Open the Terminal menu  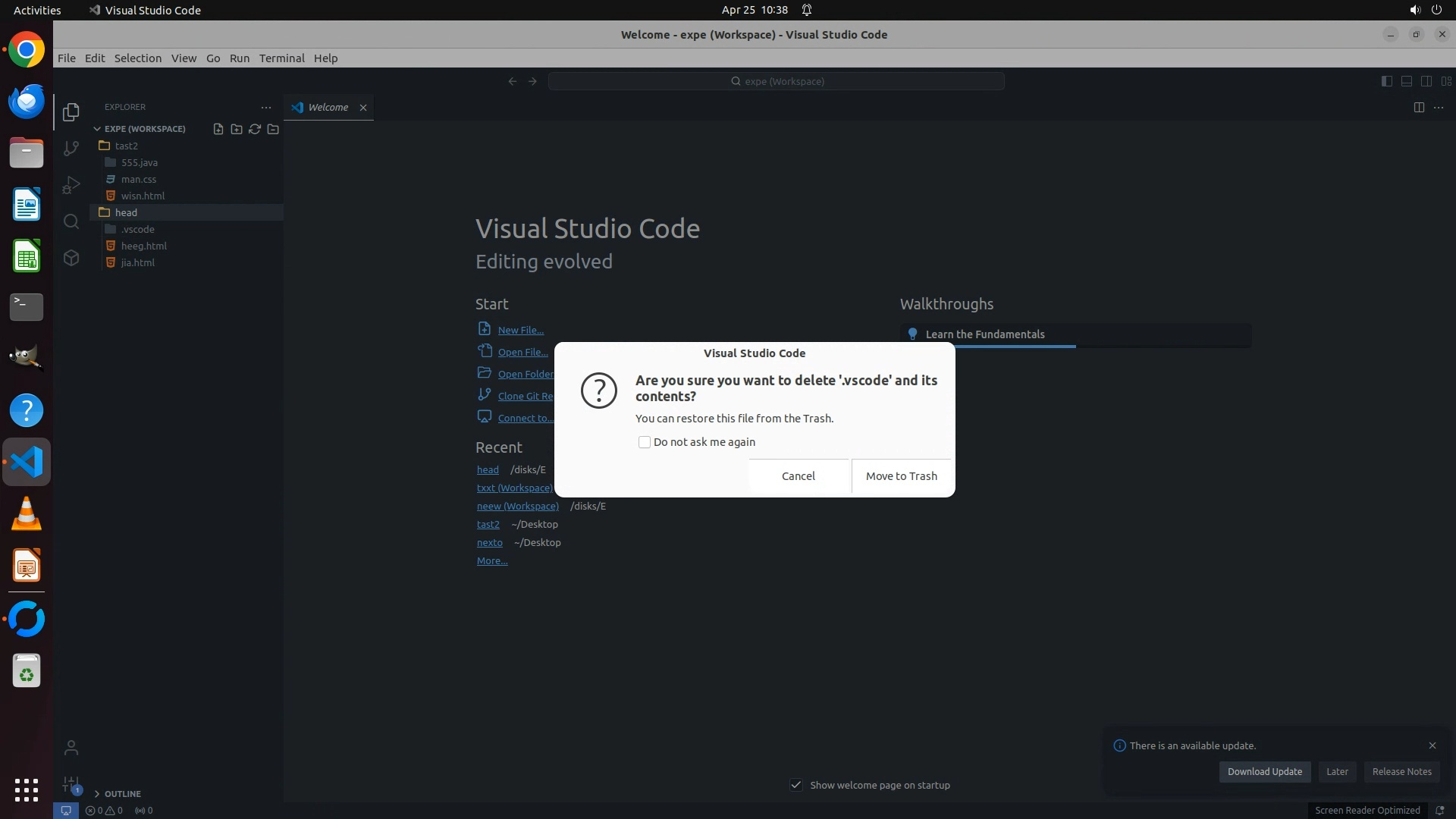pyautogui.click(x=281, y=58)
